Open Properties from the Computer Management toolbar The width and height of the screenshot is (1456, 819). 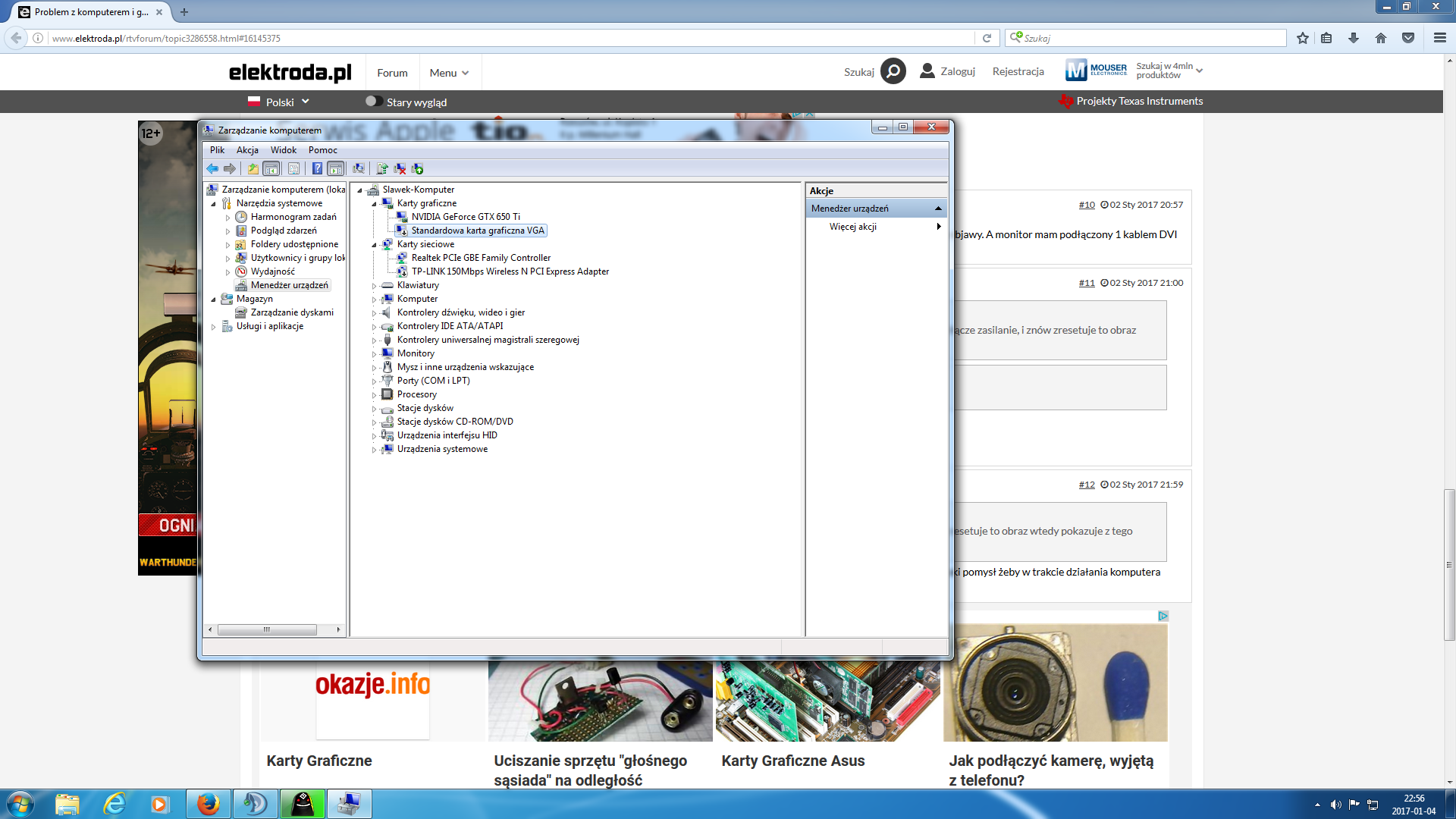tap(293, 168)
